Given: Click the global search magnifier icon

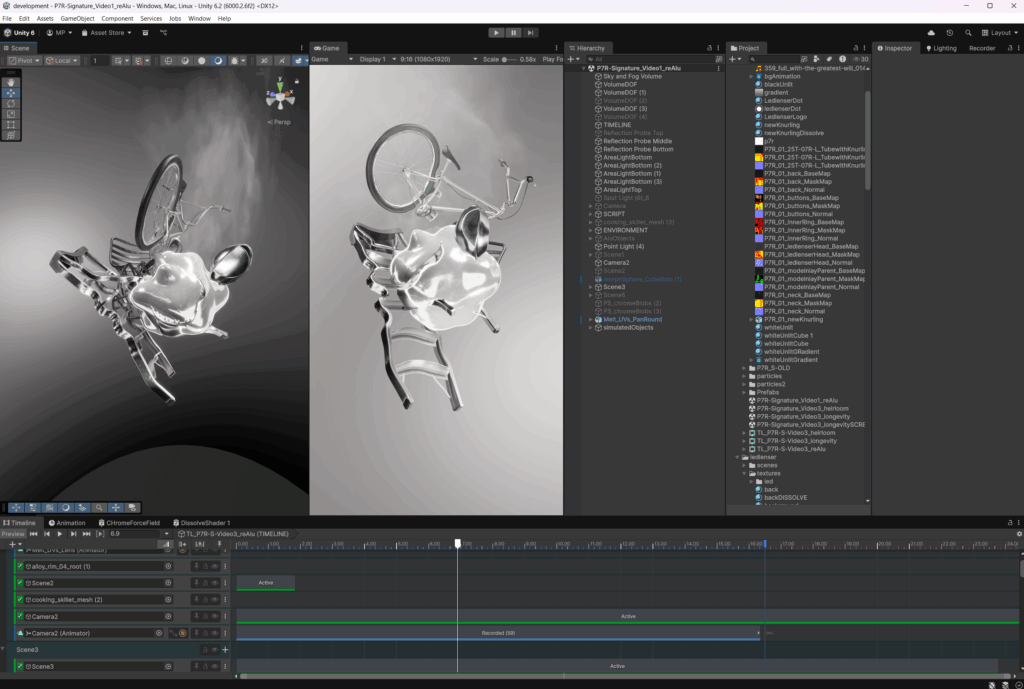Looking at the screenshot, I should coord(968,32).
